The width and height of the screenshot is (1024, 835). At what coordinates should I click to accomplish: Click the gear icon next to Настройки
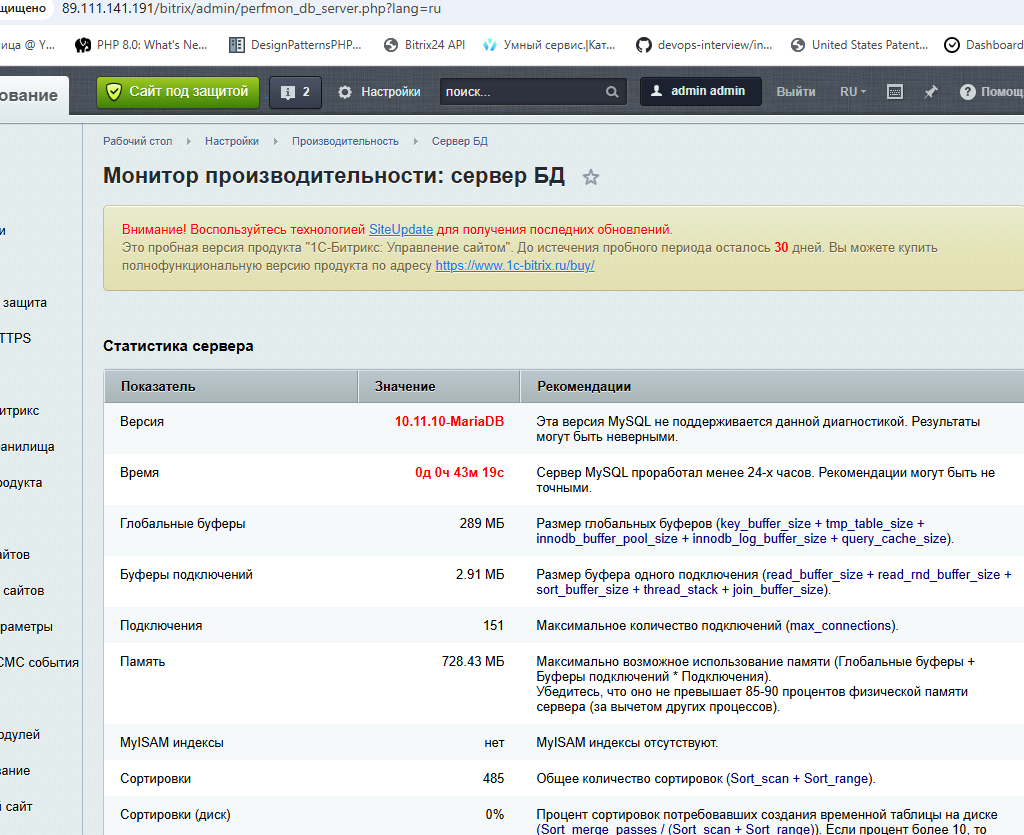[x=345, y=92]
